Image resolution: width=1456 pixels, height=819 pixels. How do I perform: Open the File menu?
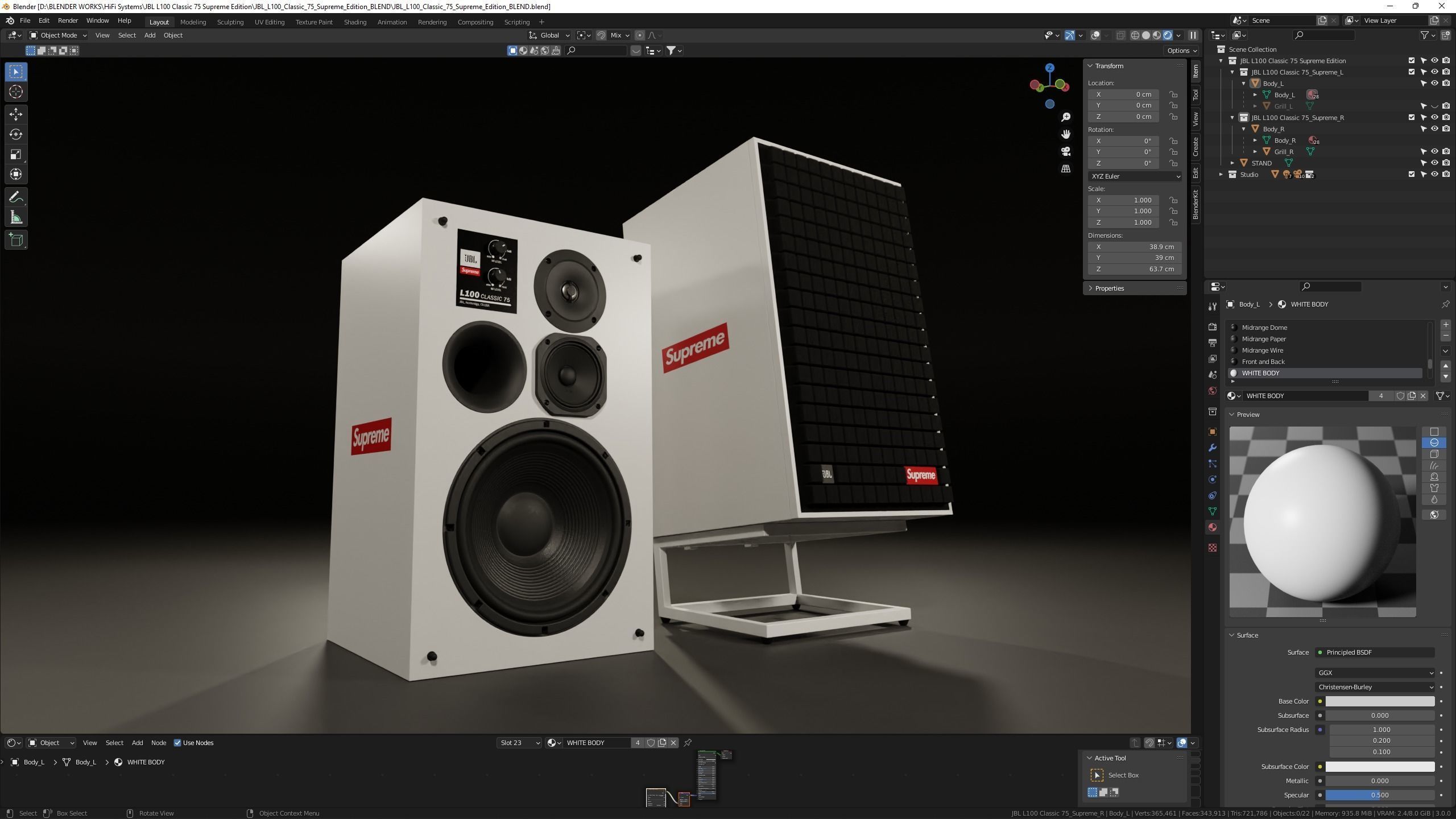pos(25,20)
